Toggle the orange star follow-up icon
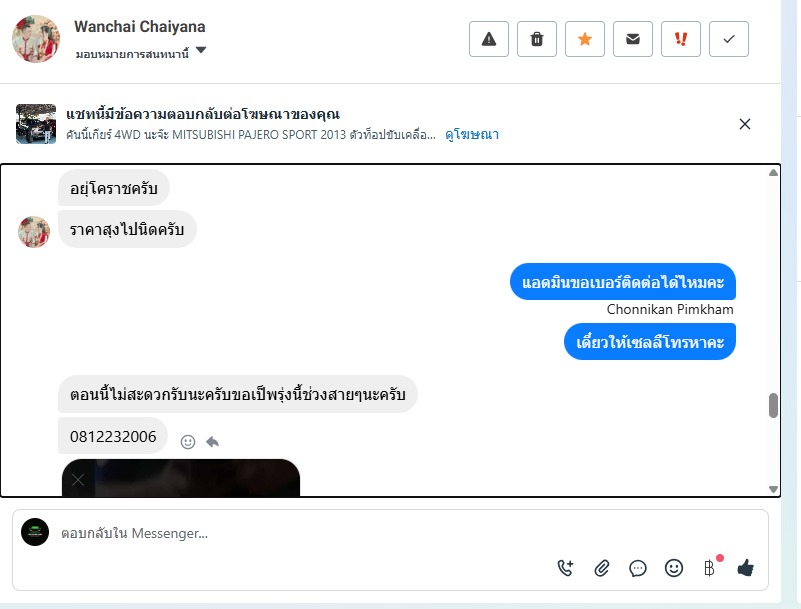 coord(585,39)
